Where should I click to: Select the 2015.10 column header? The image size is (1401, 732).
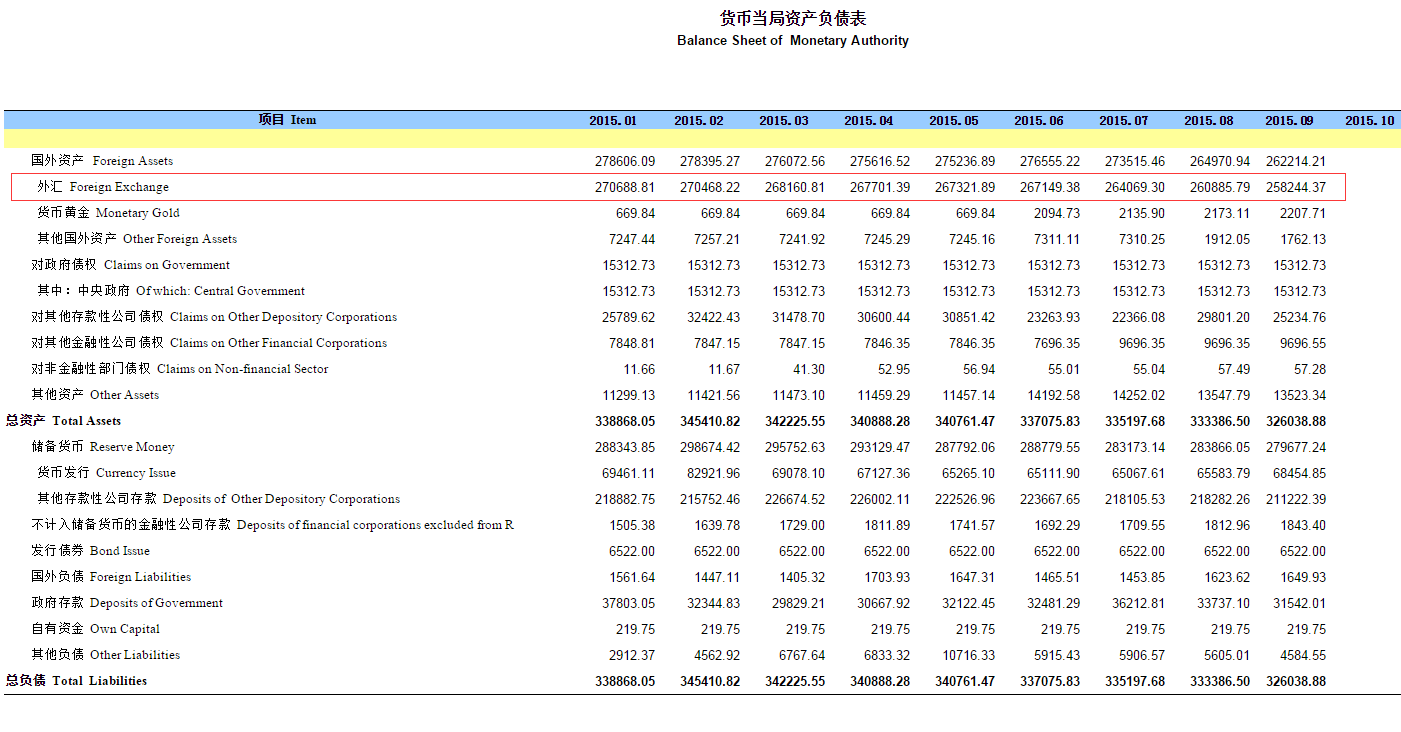click(x=1369, y=120)
